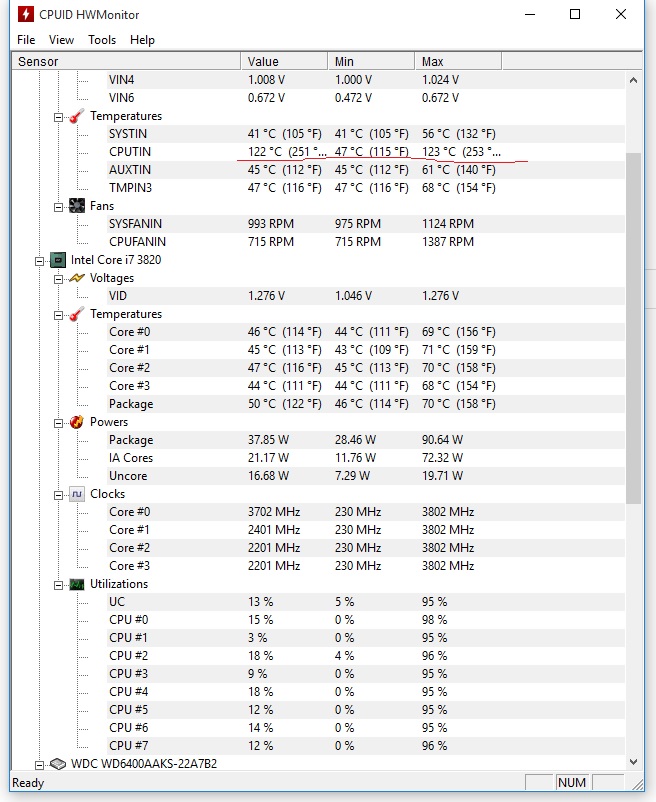Click the Powers flame icon
This screenshot has width=656, height=802.
(x=77, y=422)
